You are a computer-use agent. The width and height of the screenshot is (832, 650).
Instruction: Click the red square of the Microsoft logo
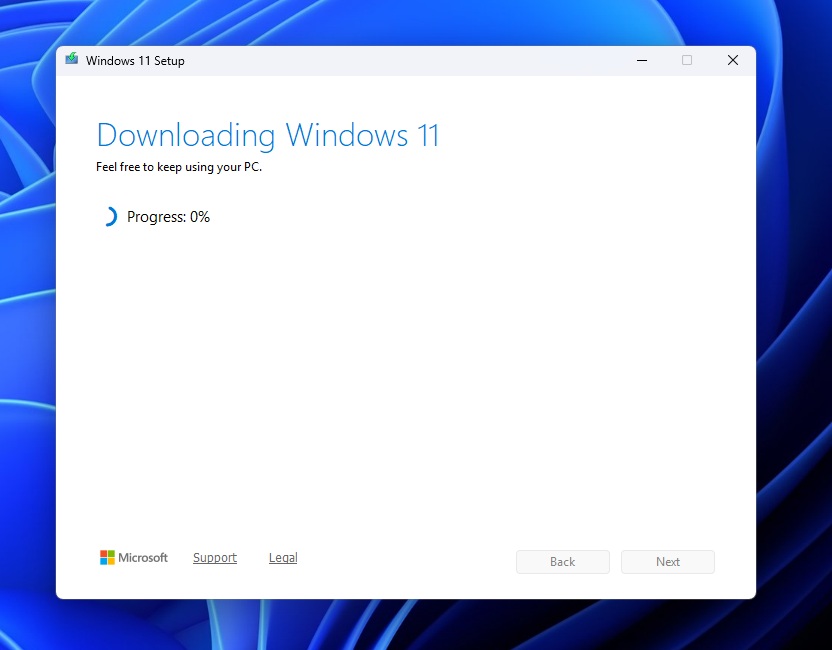point(104,553)
